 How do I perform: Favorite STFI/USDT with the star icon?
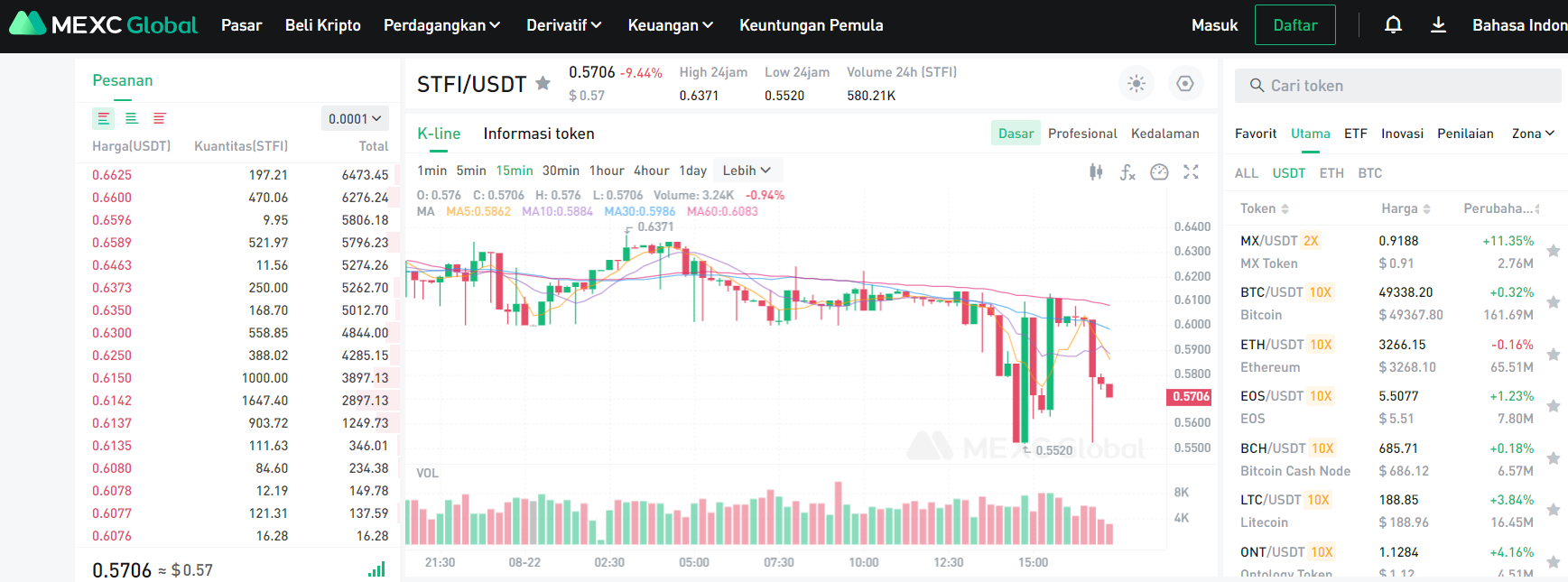click(543, 83)
